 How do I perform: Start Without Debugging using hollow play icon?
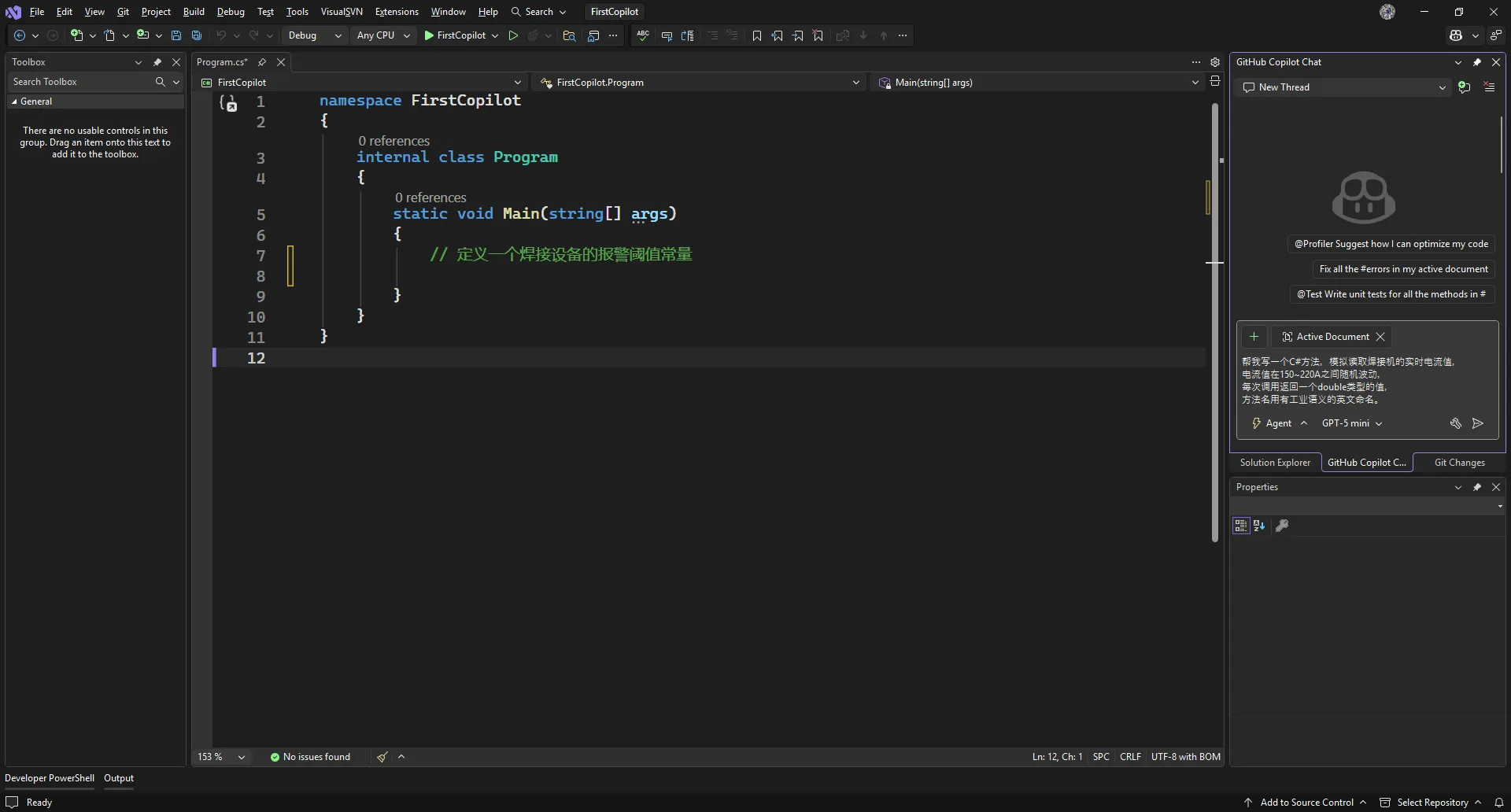pyautogui.click(x=513, y=35)
